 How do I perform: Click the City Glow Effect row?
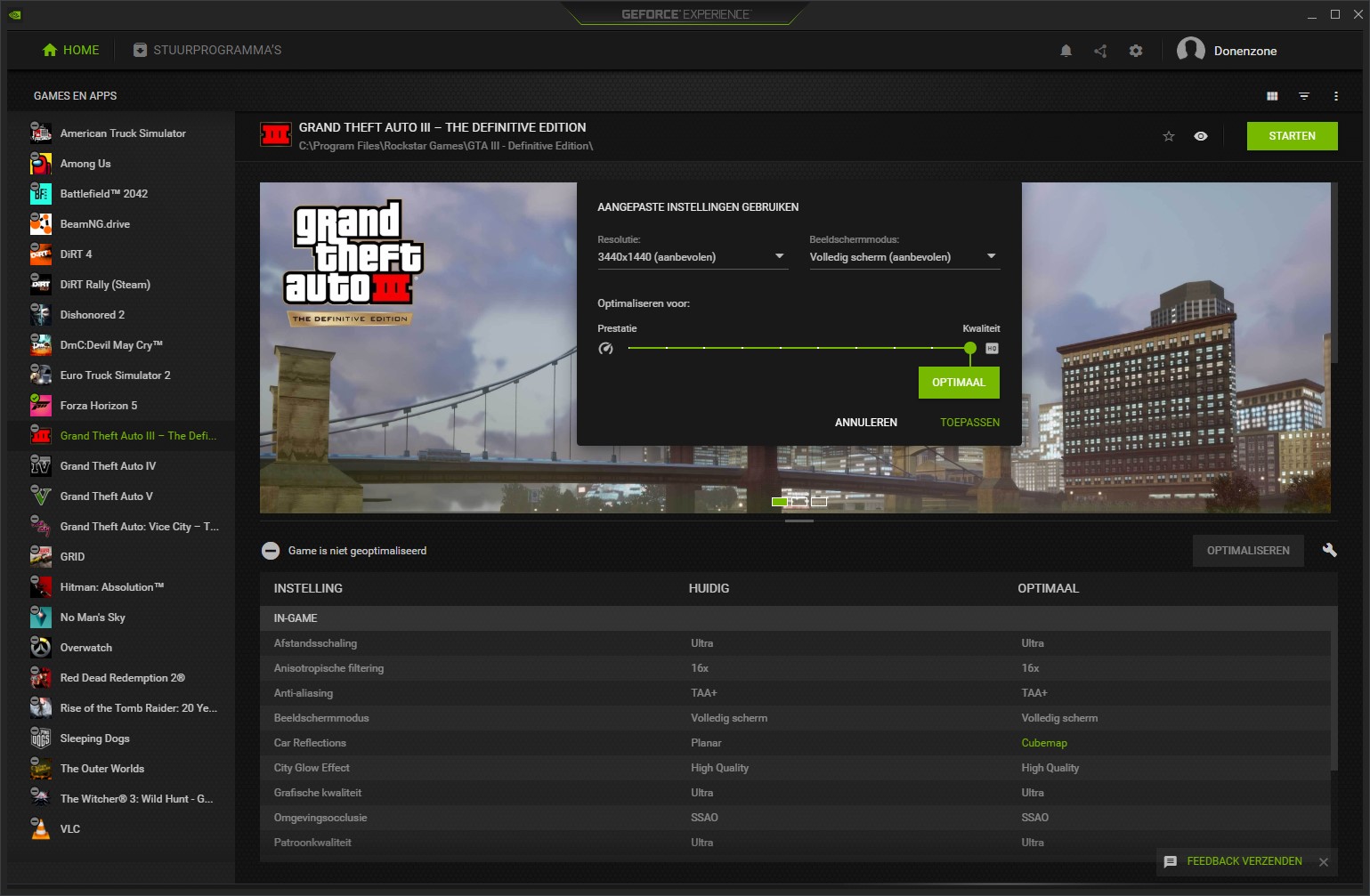point(795,768)
